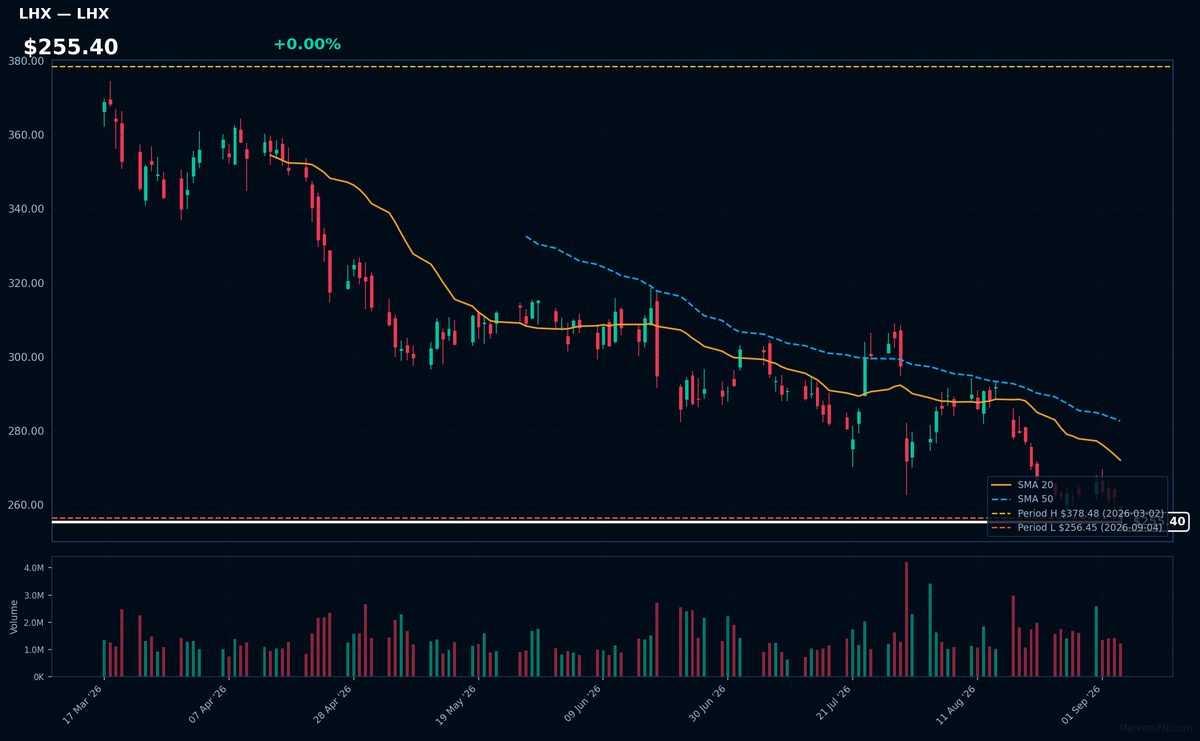Image resolution: width=1200 pixels, height=741 pixels.
Task: Click the Period L $256.45 legend entry
Action: coord(1078,527)
